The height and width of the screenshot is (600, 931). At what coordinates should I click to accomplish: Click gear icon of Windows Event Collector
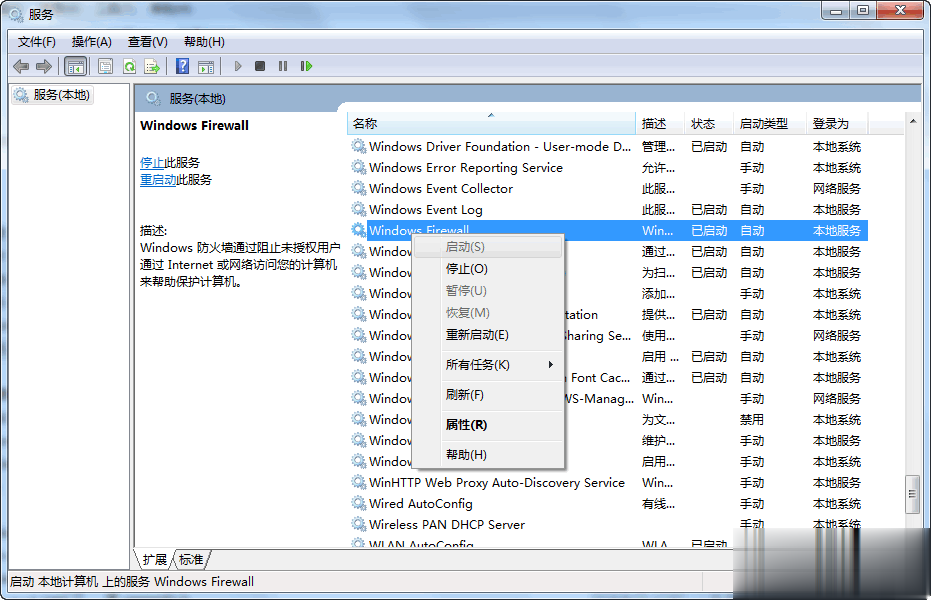358,188
